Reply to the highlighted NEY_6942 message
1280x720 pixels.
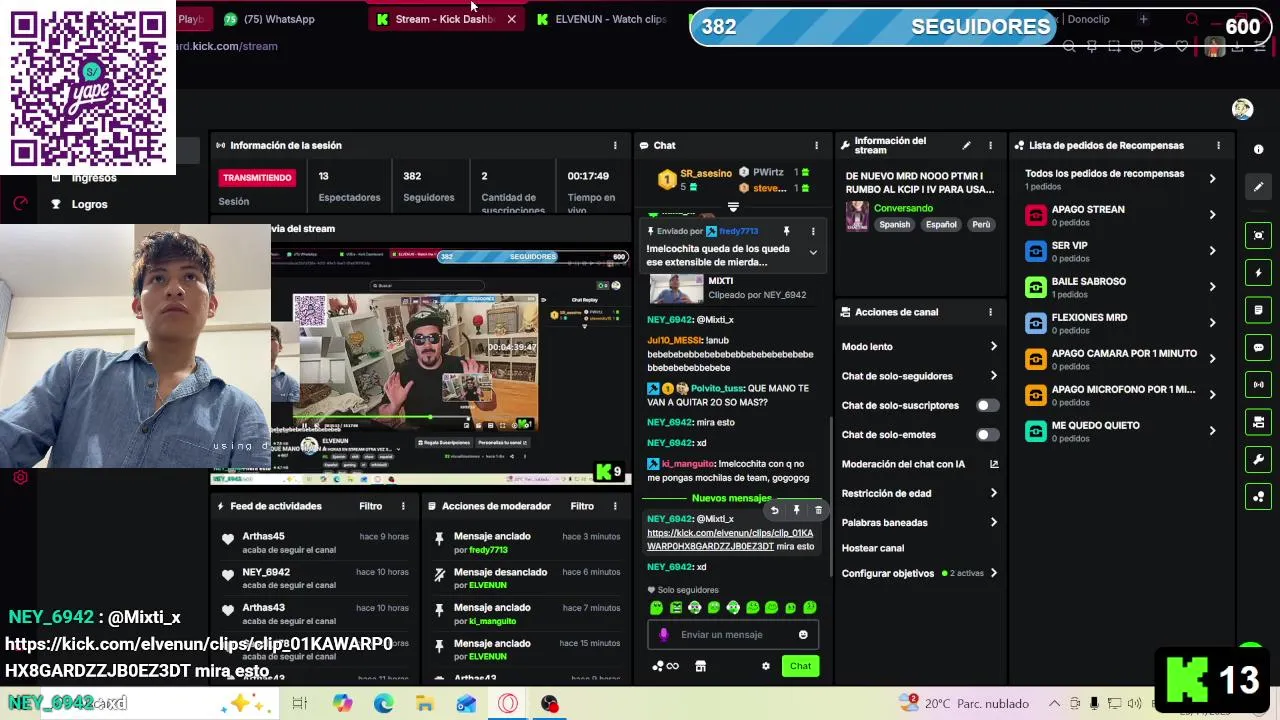(x=774, y=510)
